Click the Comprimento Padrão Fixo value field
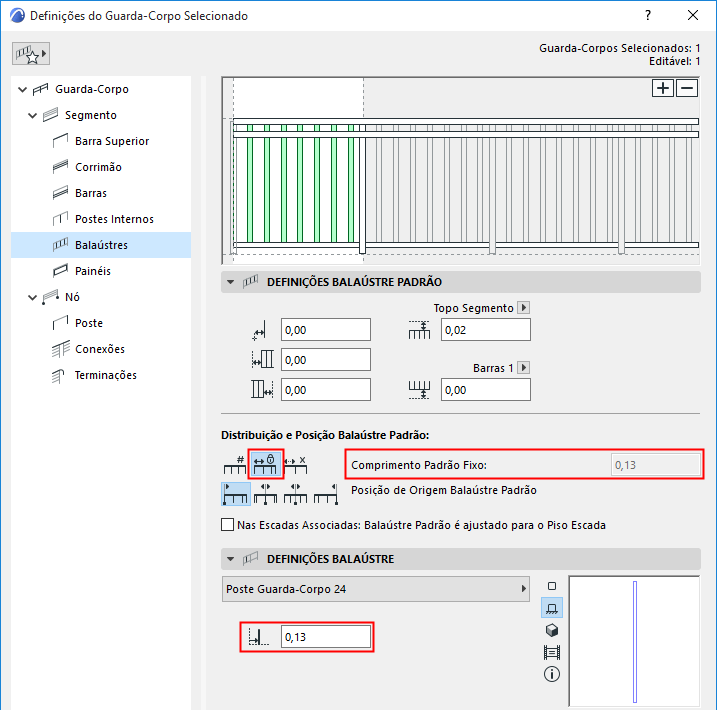The width and height of the screenshot is (717, 710). click(x=655, y=465)
